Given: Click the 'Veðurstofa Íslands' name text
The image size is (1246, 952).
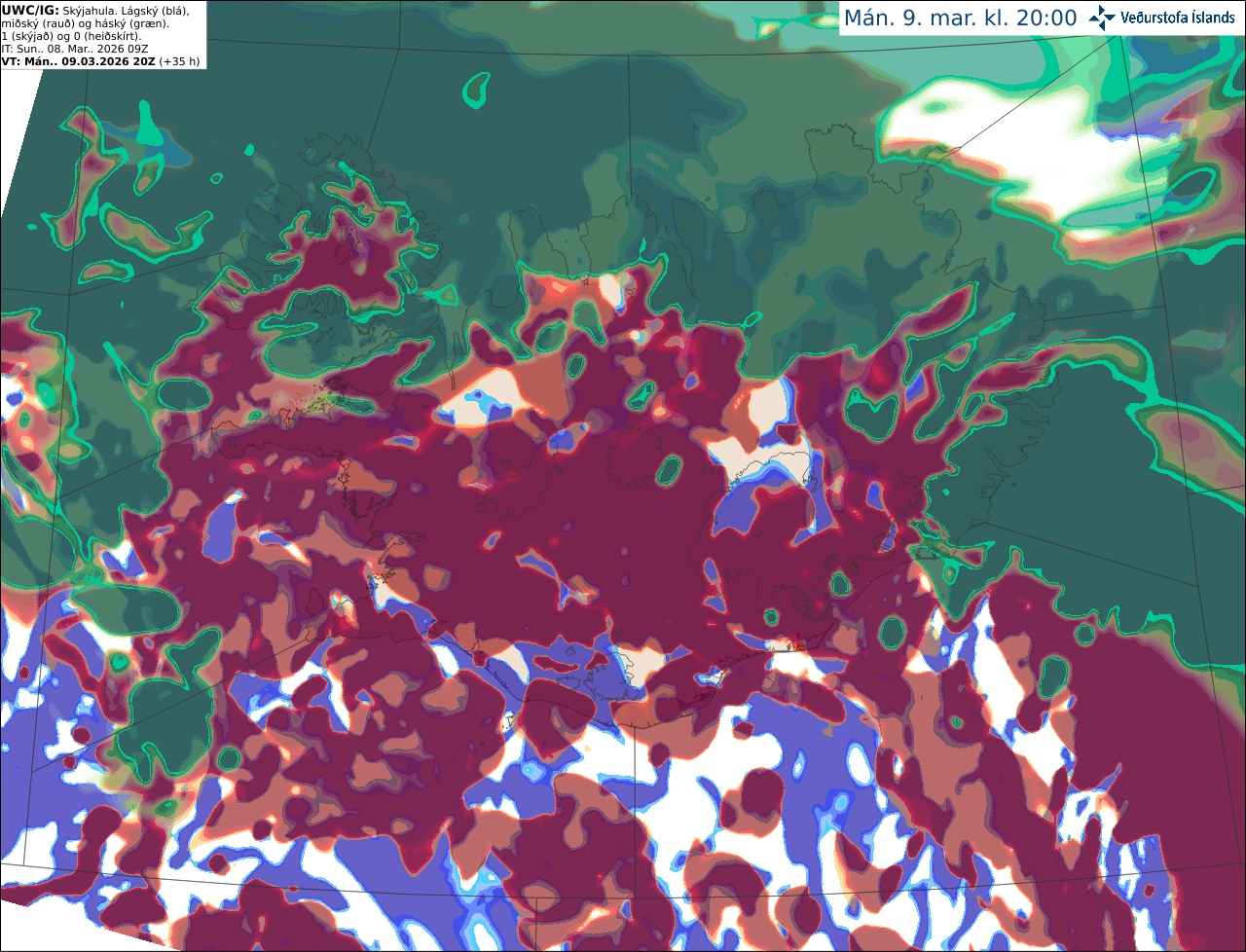Looking at the screenshot, I should pos(1178,18).
